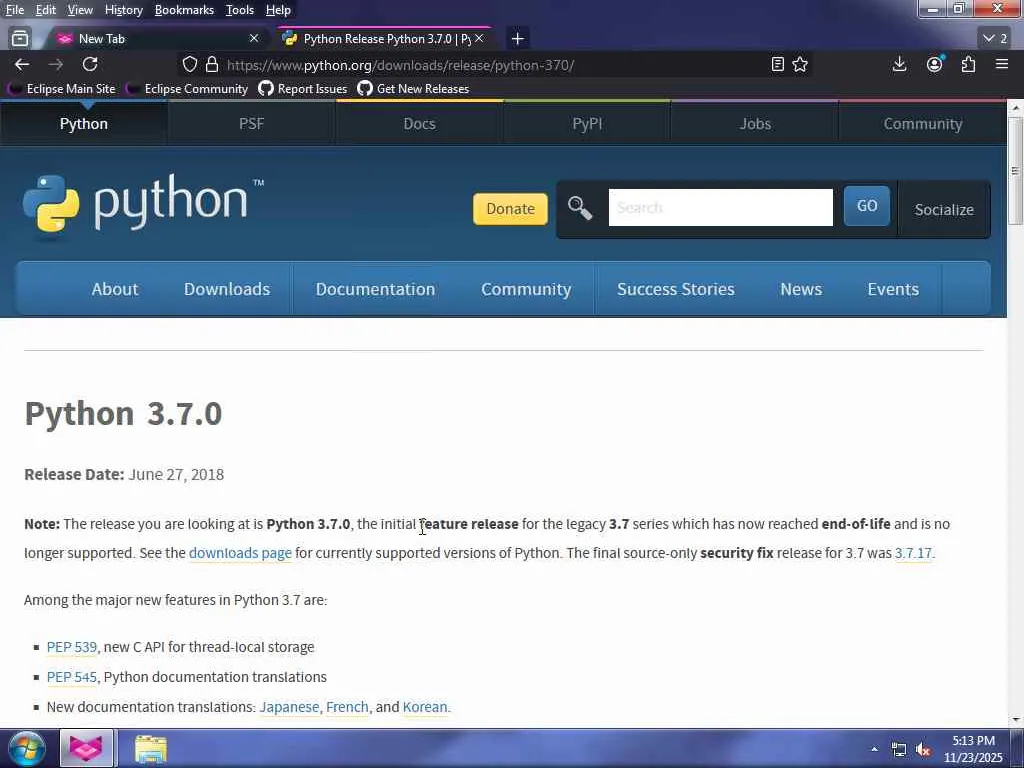Viewport: 1024px width, 768px height.
Task: Open the Tools menu
Action: [240, 10]
